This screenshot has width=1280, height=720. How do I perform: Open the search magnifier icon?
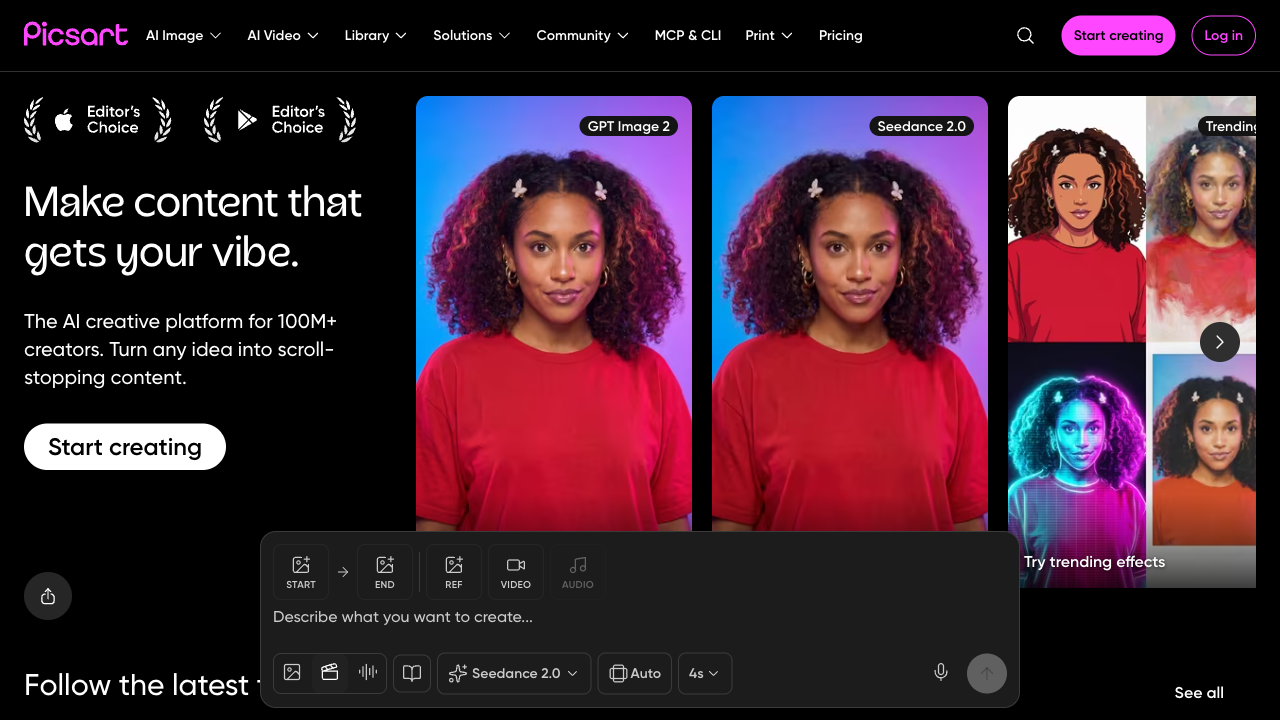pyautogui.click(x=1025, y=35)
